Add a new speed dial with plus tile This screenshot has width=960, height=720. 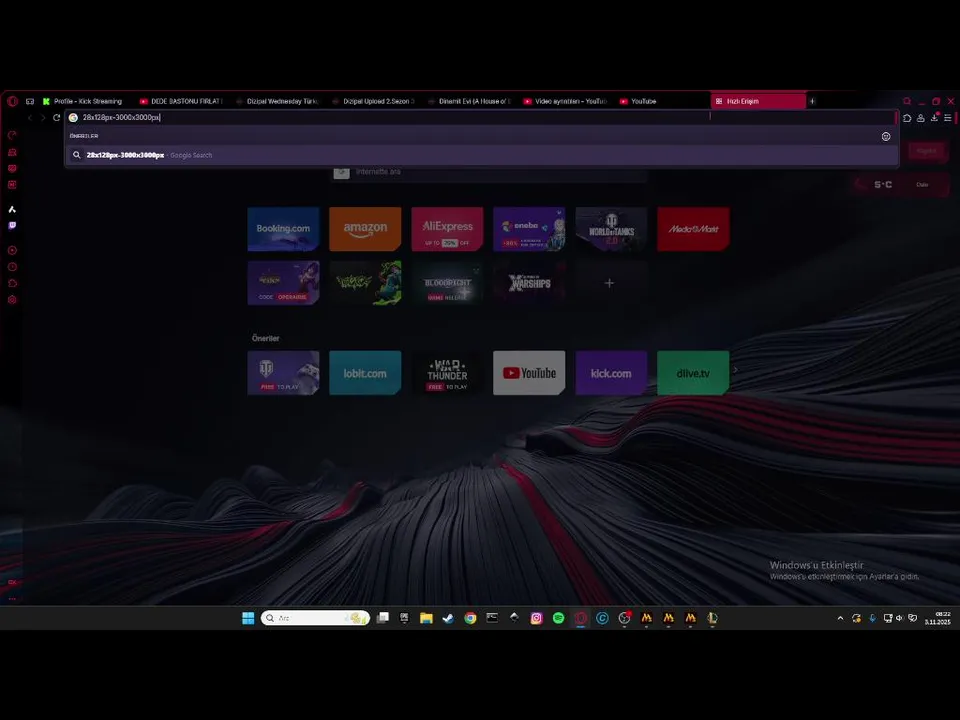(611, 283)
